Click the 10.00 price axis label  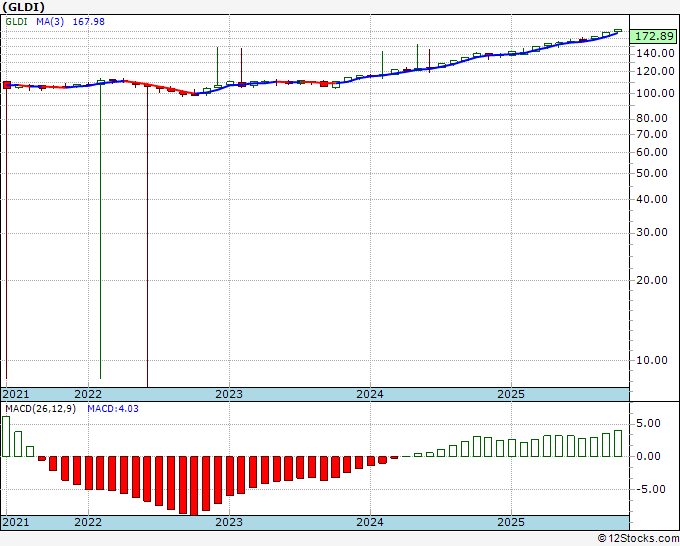point(652,360)
